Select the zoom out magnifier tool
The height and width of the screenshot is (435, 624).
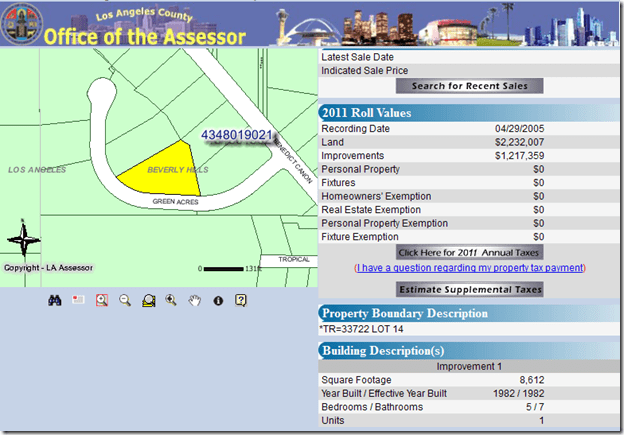pyautogui.click(x=125, y=300)
